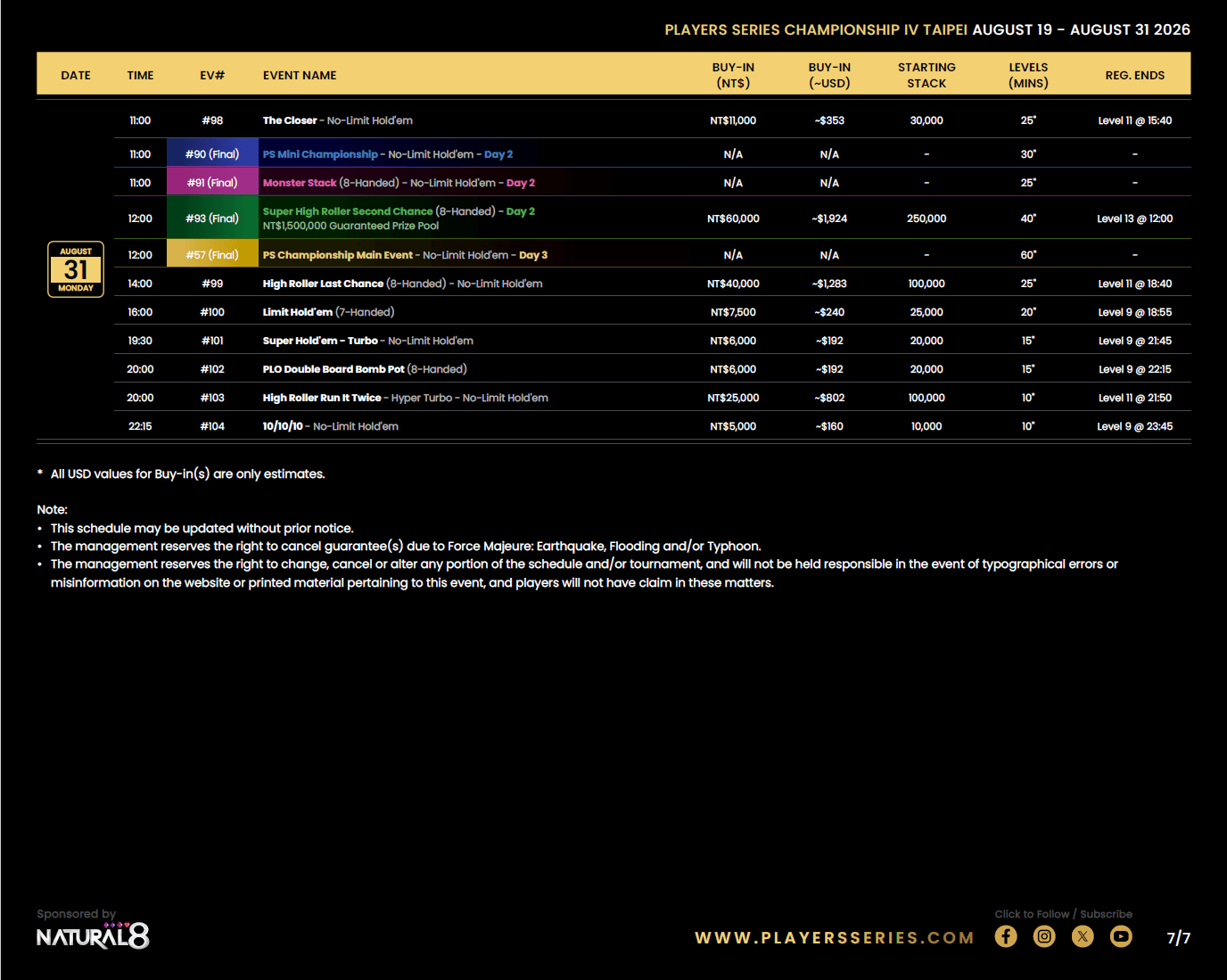Select the EVENT NAME column header
This screenshot has width=1227, height=980.
[x=300, y=75]
